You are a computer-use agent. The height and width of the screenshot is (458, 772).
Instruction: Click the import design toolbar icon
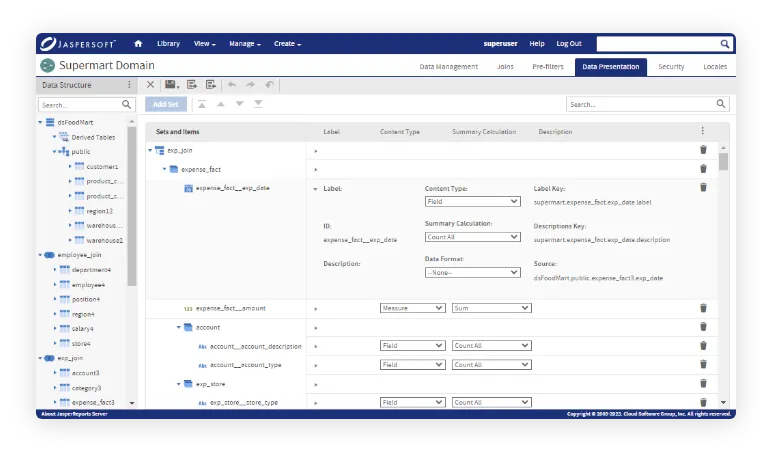[x=211, y=85]
